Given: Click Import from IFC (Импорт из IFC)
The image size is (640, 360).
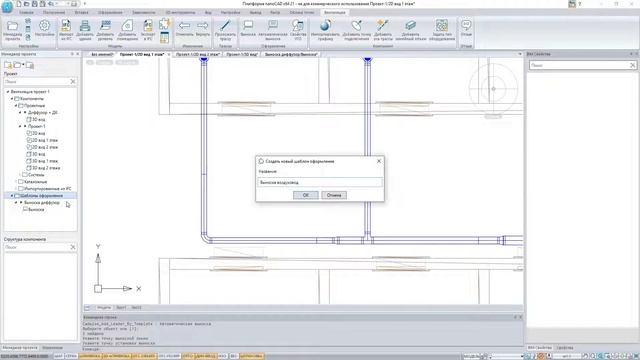Looking at the screenshot, I should pyautogui.click(x=66, y=31).
